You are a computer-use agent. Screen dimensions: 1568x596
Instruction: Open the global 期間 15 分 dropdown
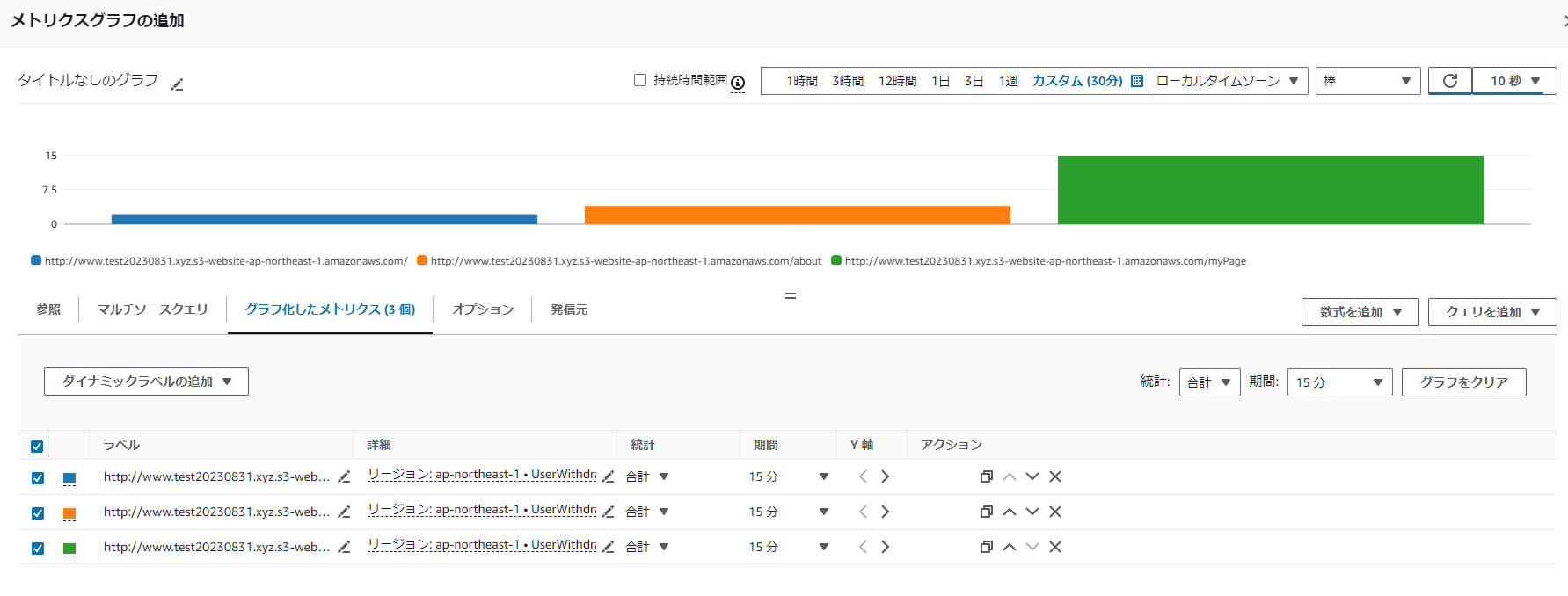[1339, 382]
